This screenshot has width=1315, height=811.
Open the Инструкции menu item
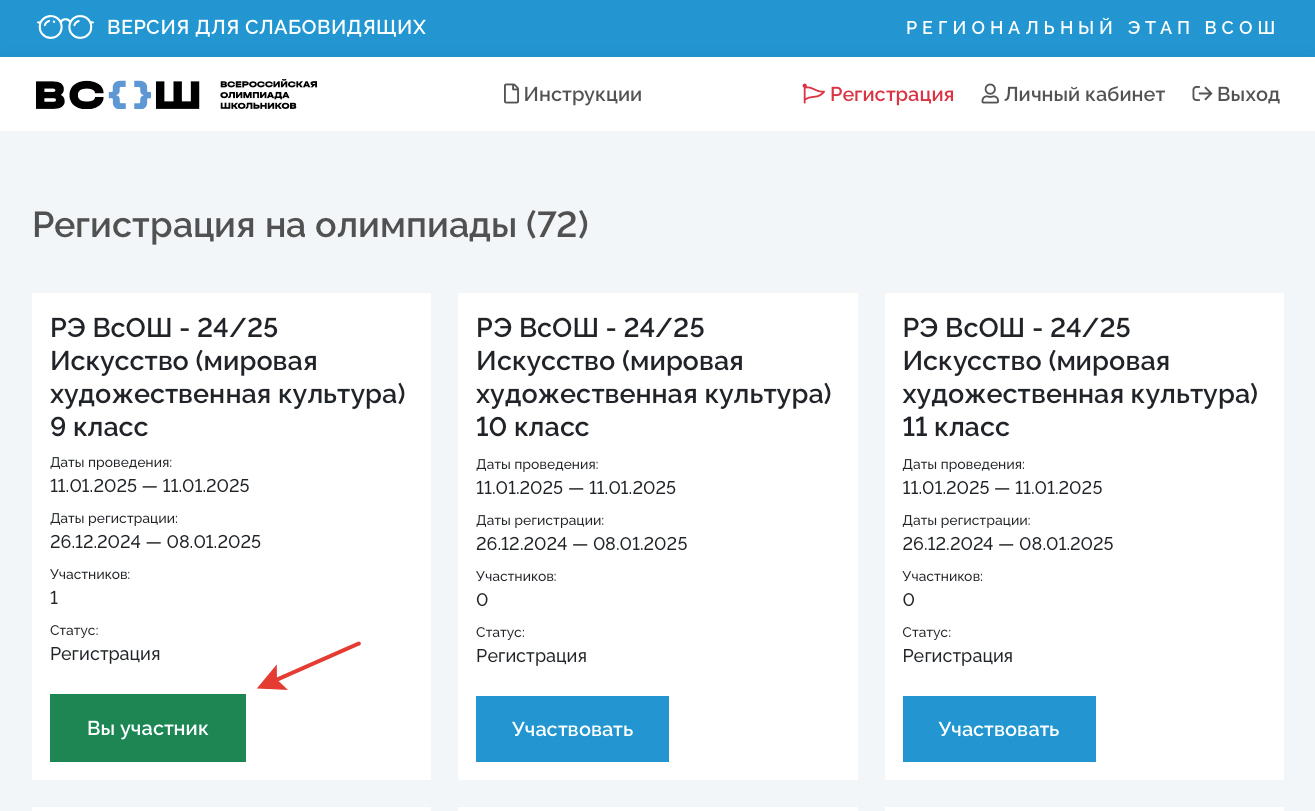click(x=583, y=95)
